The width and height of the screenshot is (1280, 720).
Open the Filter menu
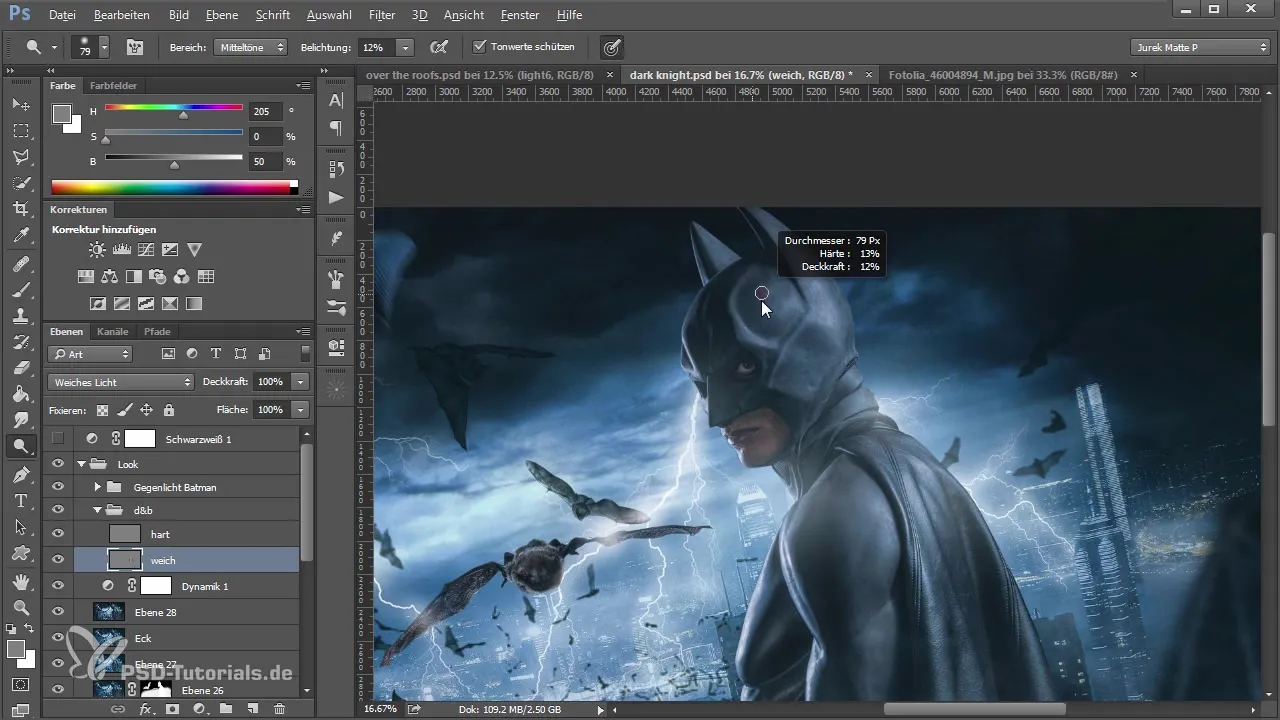tap(381, 15)
